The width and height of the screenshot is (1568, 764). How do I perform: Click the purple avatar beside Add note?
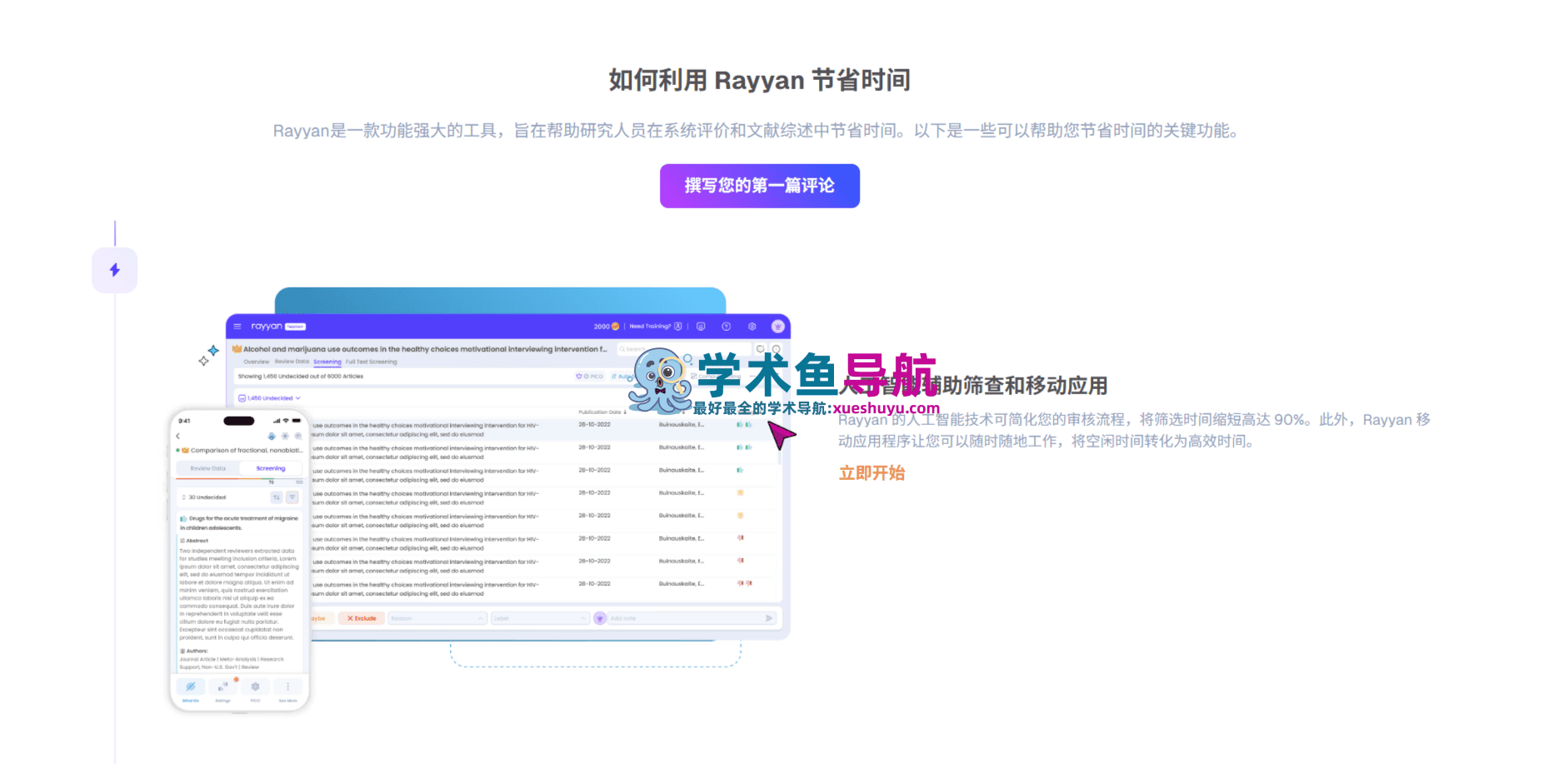(x=600, y=618)
